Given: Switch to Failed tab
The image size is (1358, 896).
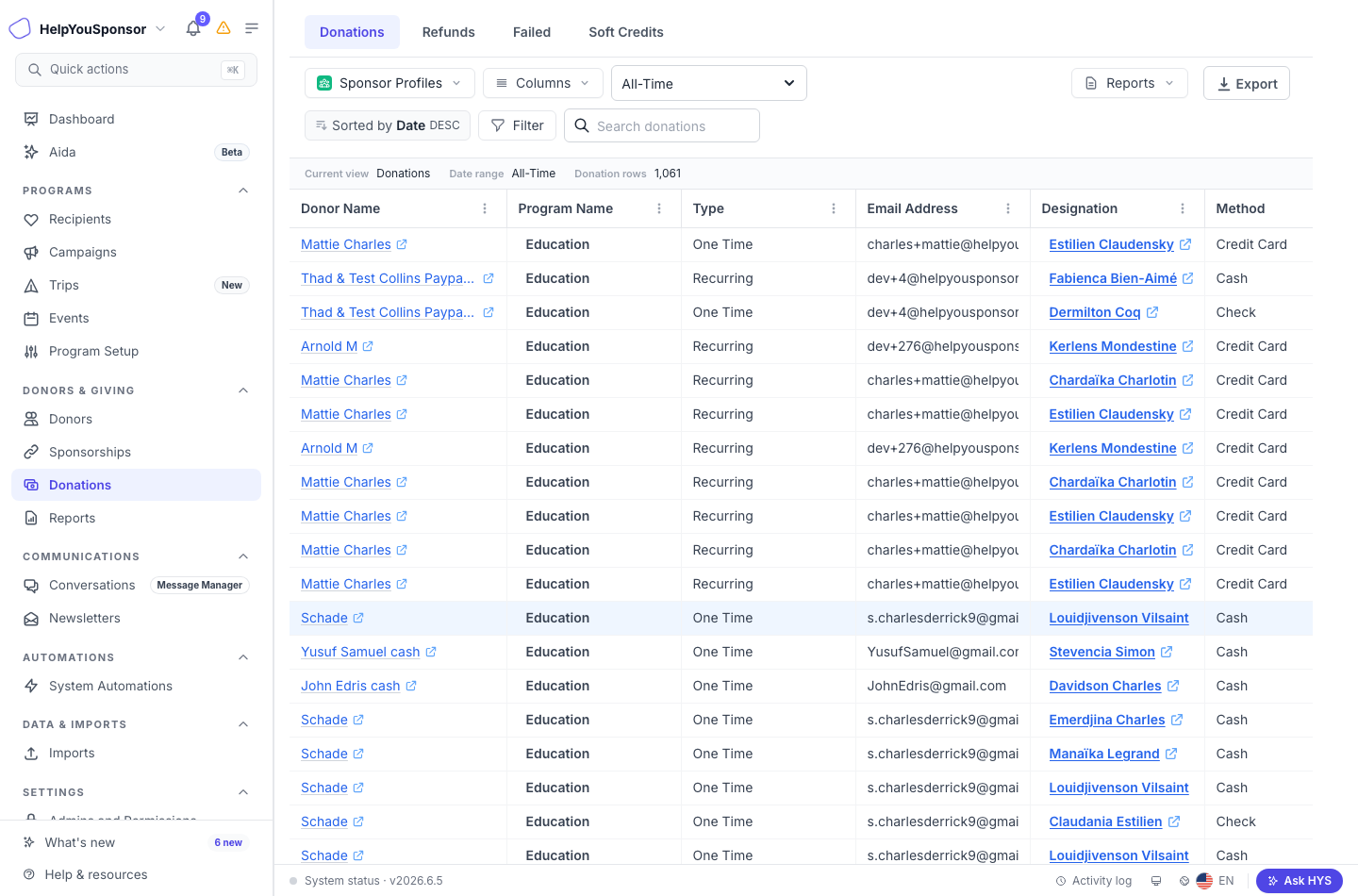Looking at the screenshot, I should (532, 32).
